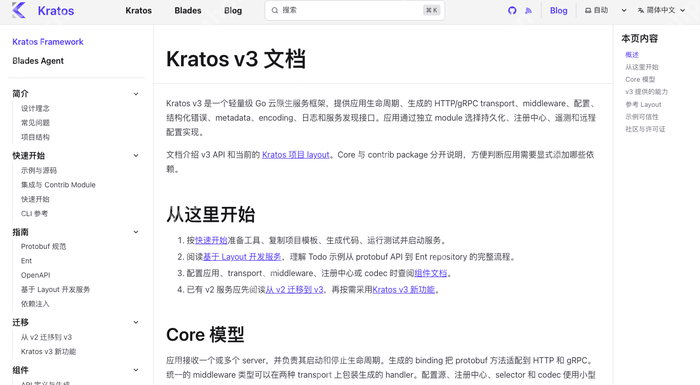Open the Kratos item in top navigation
Image resolution: width=700 pixels, height=385 pixels.
pos(138,10)
